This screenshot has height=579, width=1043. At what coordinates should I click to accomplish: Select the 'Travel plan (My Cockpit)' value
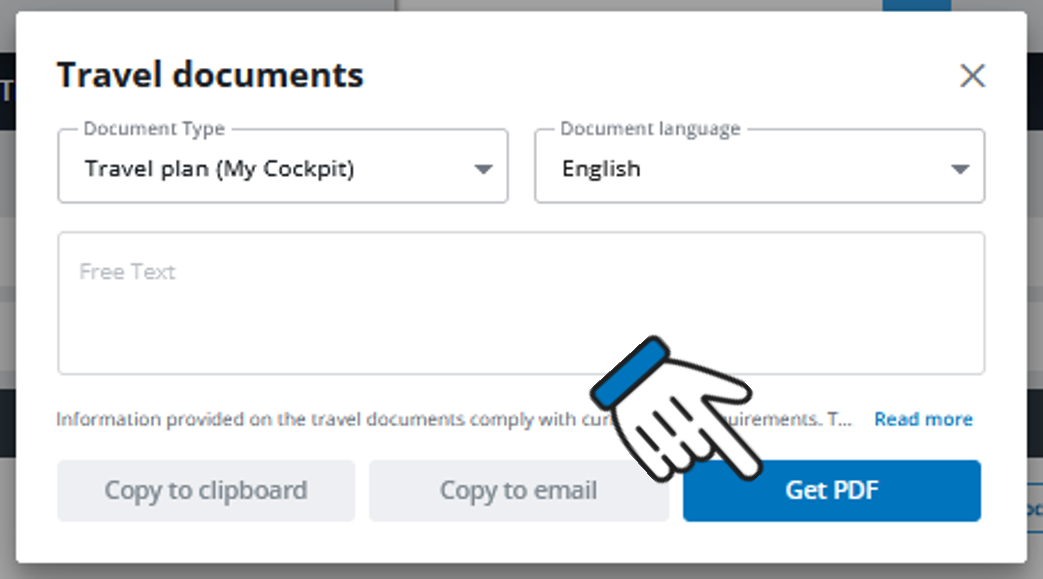[219, 168]
